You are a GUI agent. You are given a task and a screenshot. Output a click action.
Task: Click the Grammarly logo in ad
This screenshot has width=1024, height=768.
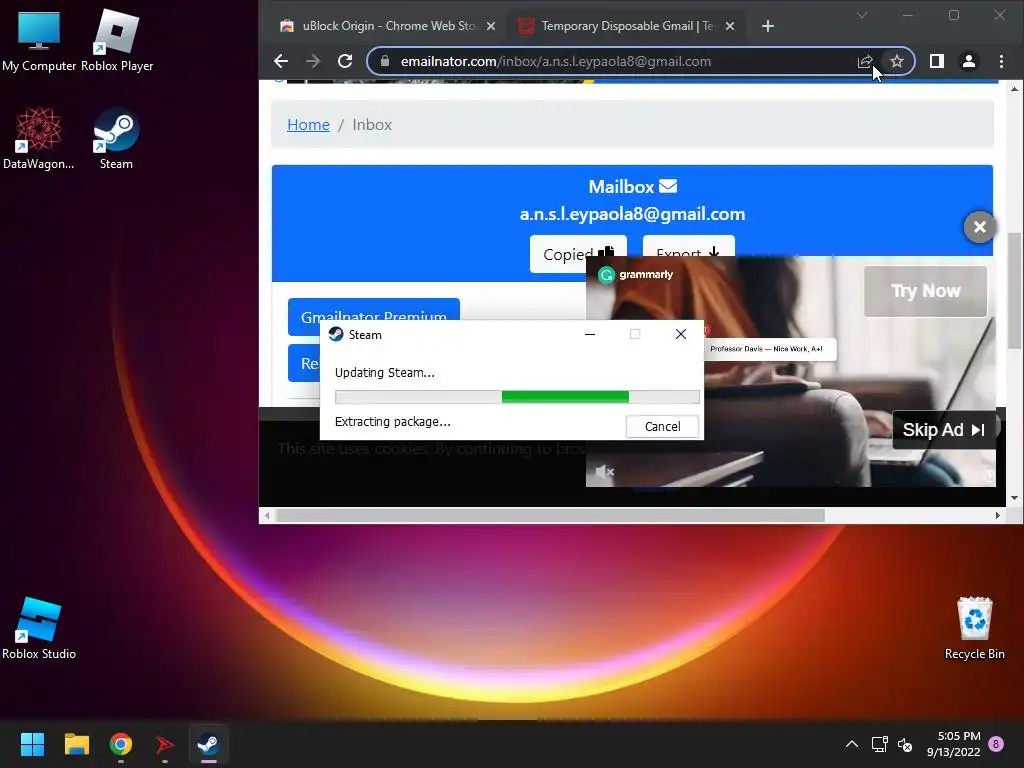635,275
